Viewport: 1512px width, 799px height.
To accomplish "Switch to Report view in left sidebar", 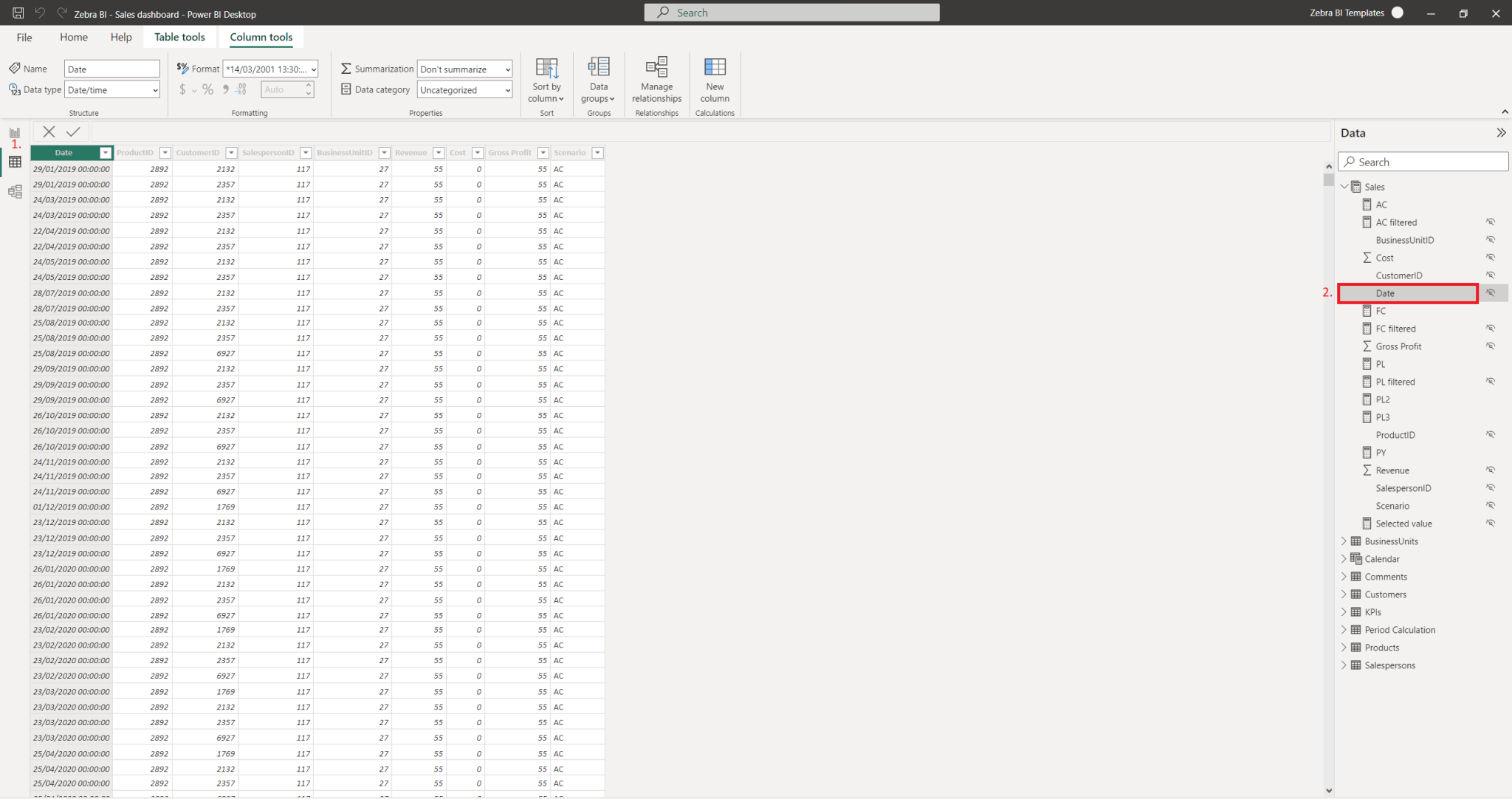I will [14, 131].
